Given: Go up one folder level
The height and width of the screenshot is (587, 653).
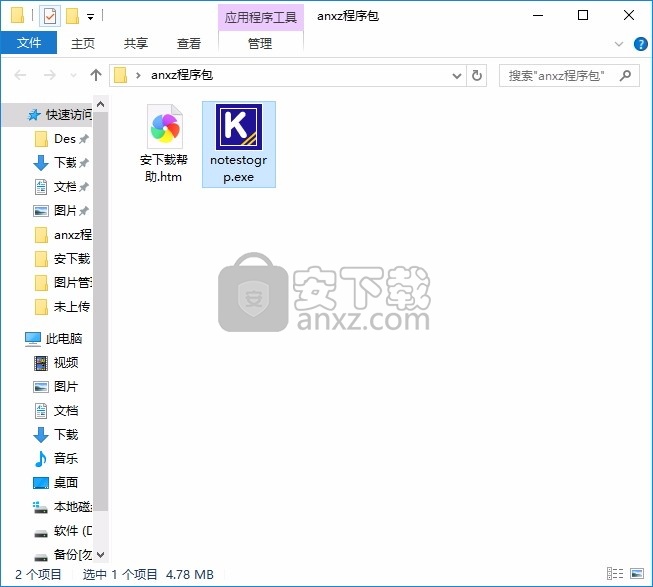Looking at the screenshot, I should click(x=96, y=75).
